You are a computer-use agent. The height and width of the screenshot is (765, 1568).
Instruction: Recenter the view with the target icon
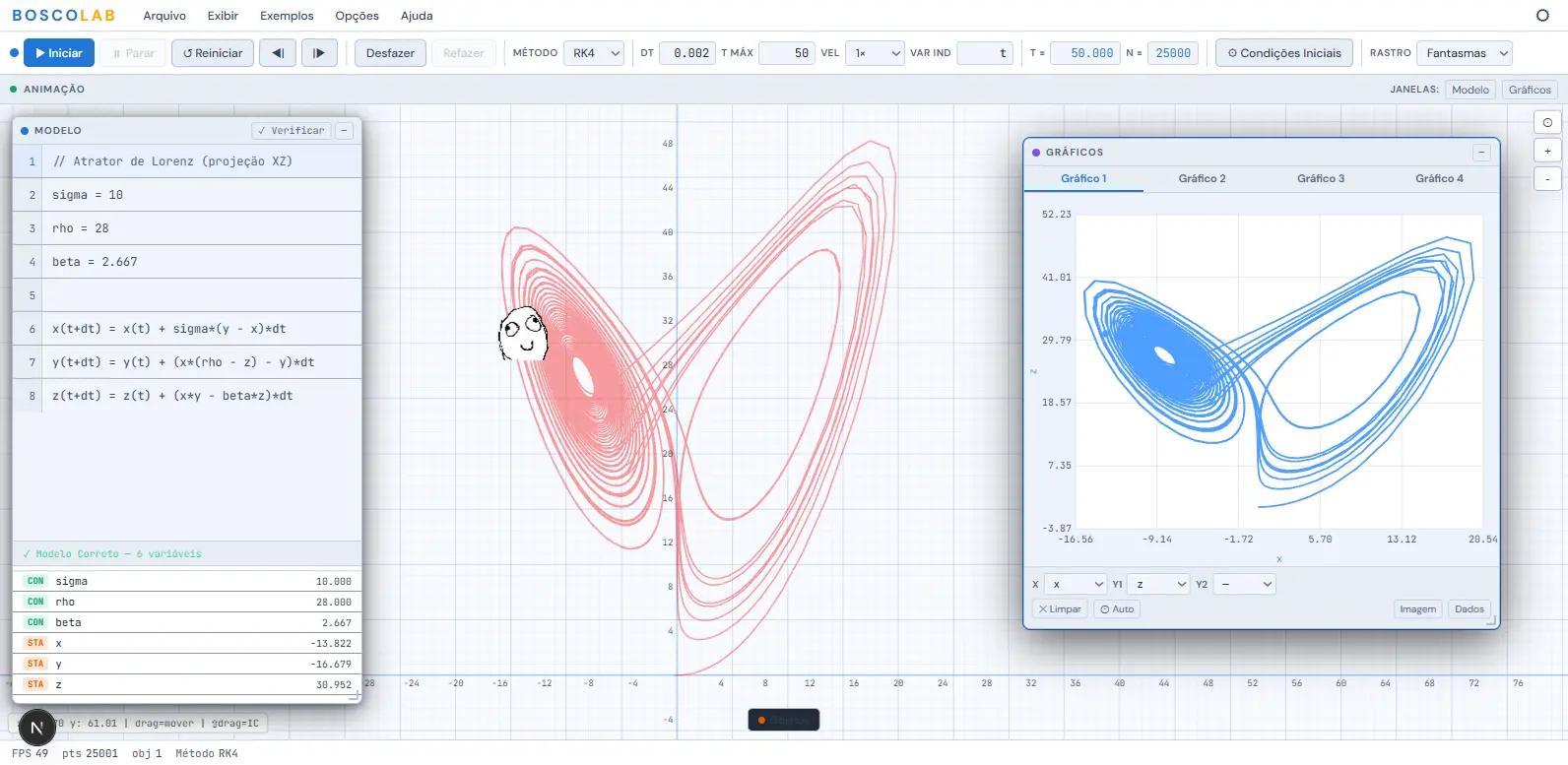(1547, 123)
